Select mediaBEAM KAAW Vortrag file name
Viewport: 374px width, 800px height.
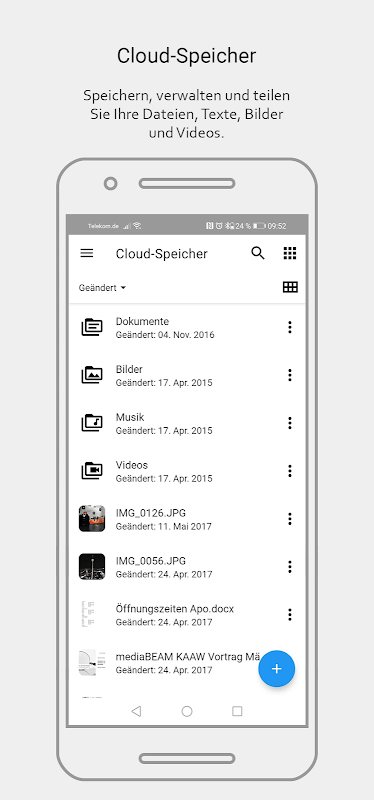188,657
